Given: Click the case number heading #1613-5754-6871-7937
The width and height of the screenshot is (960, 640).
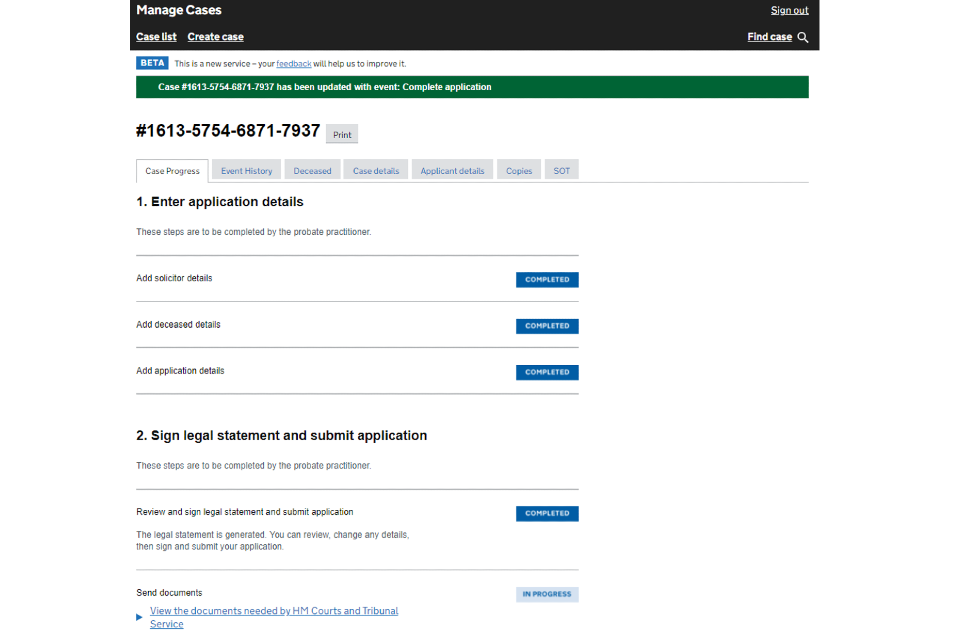Looking at the screenshot, I should tap(228, 131).
